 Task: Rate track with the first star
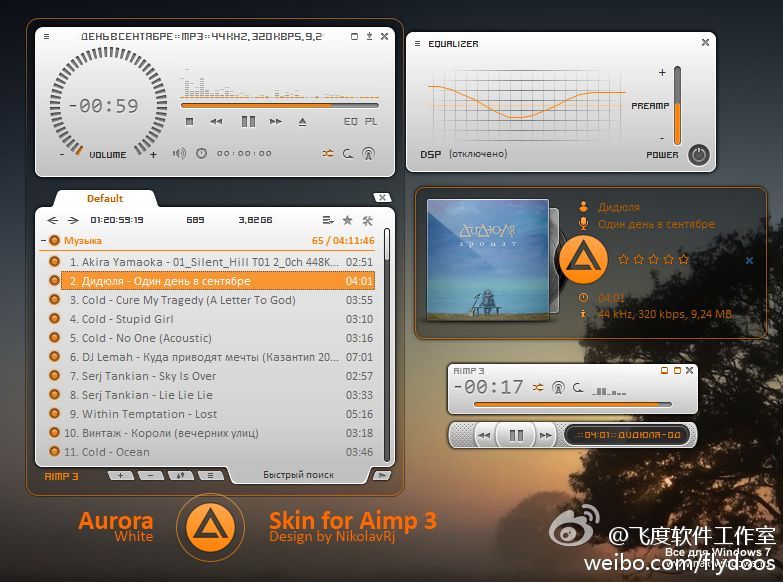click(x=624, y=259)
